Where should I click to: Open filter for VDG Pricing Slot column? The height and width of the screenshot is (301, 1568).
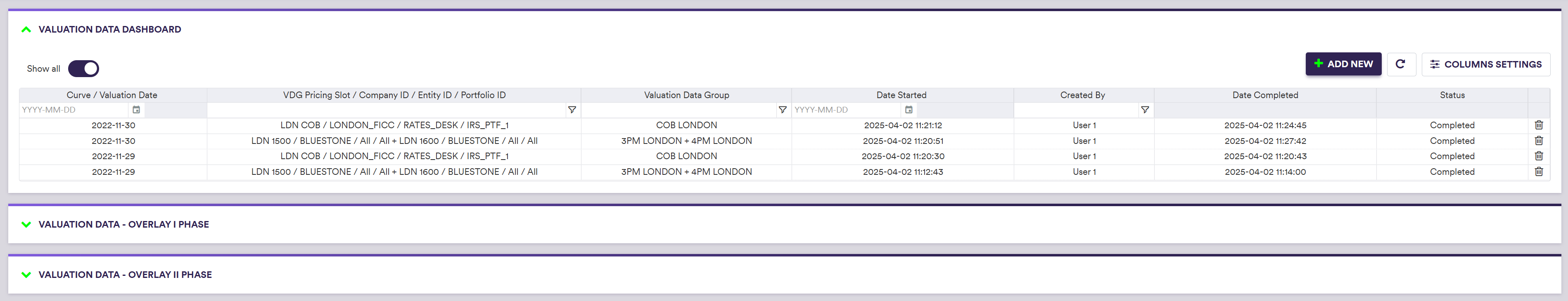tap(572, 110)
